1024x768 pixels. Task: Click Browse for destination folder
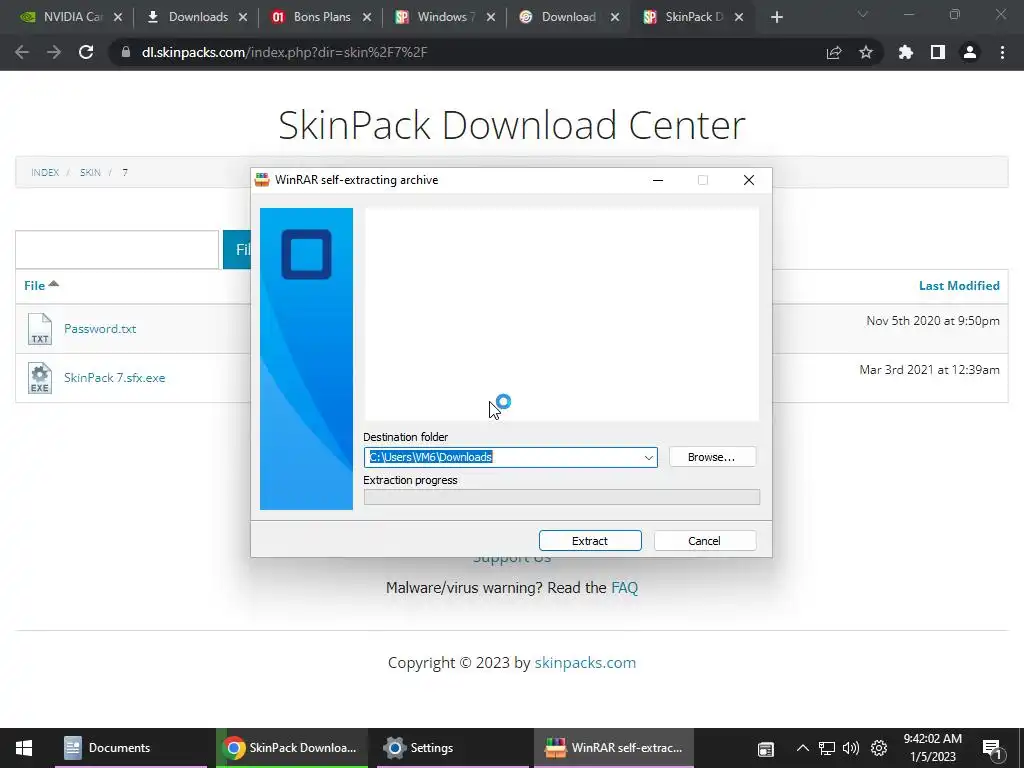coord(712,457)
